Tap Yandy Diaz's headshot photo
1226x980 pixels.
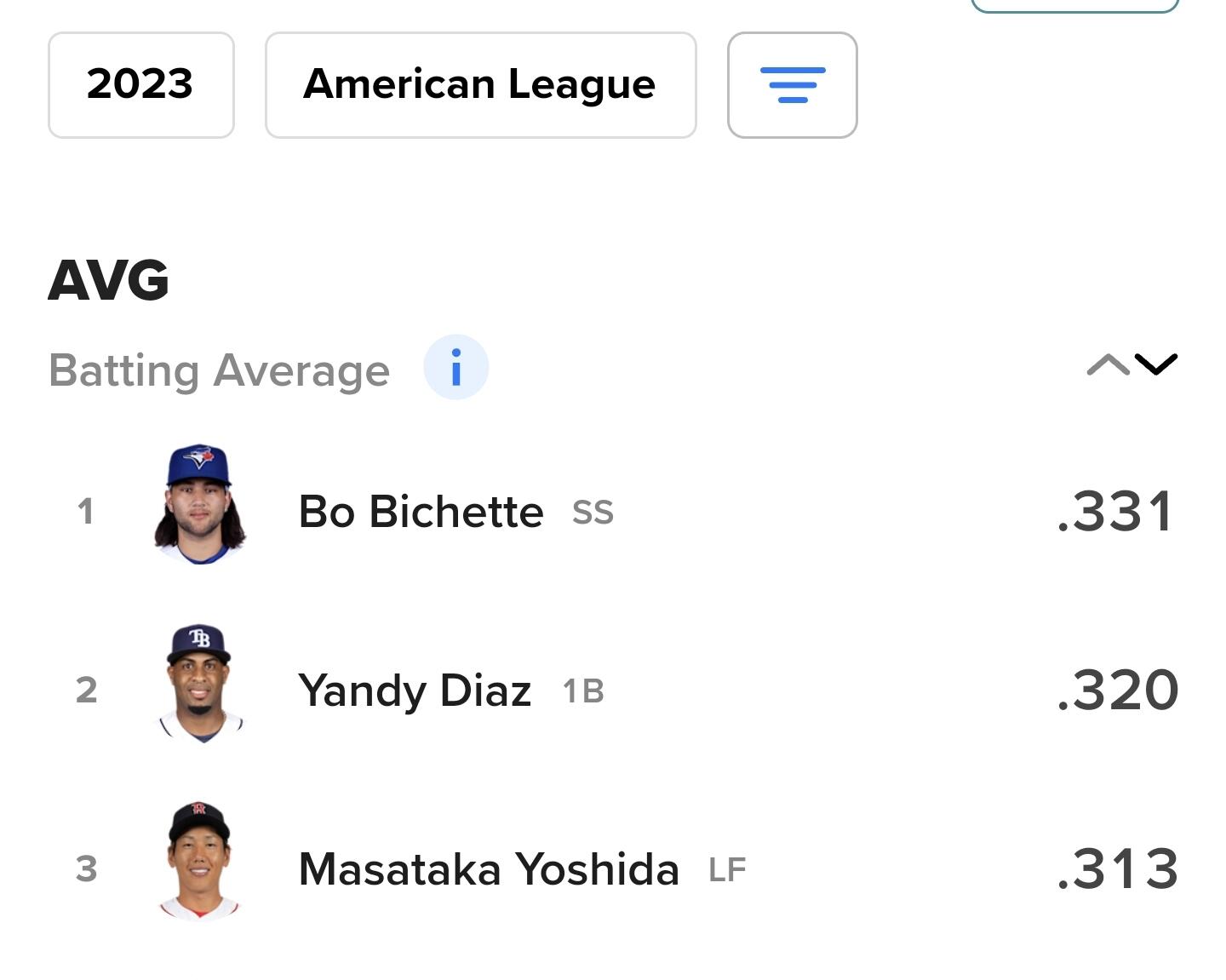point(200,684)
